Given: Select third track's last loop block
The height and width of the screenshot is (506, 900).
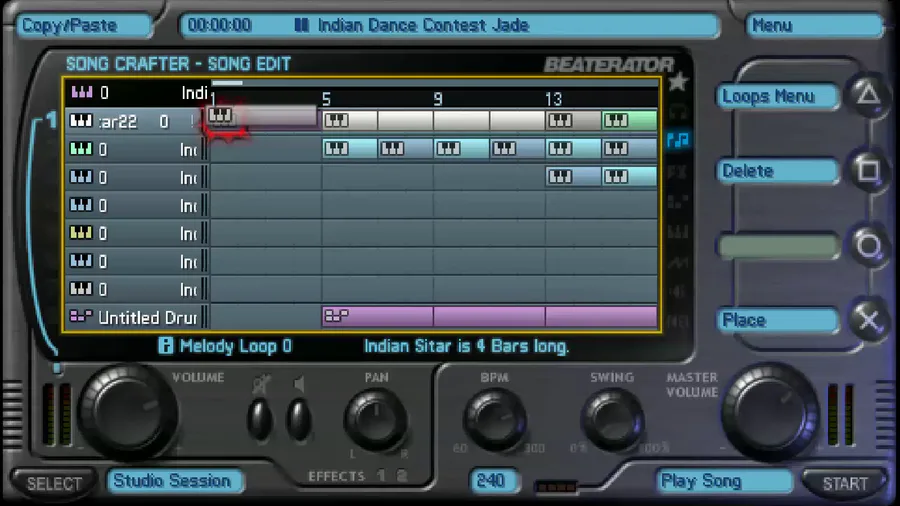Looking at the screenshot, I should click(x=630, y=177).
